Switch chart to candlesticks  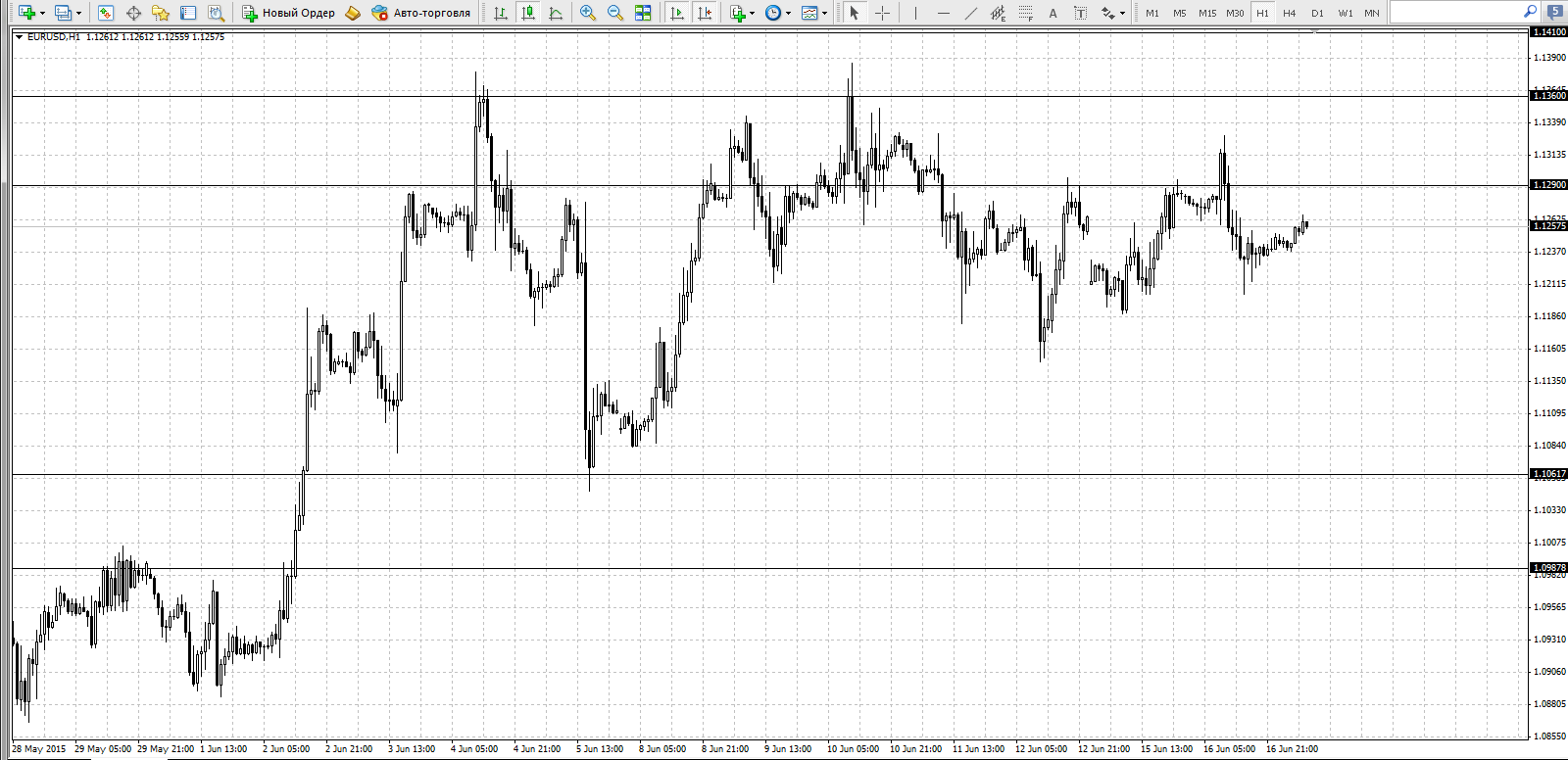coord(528,13)
